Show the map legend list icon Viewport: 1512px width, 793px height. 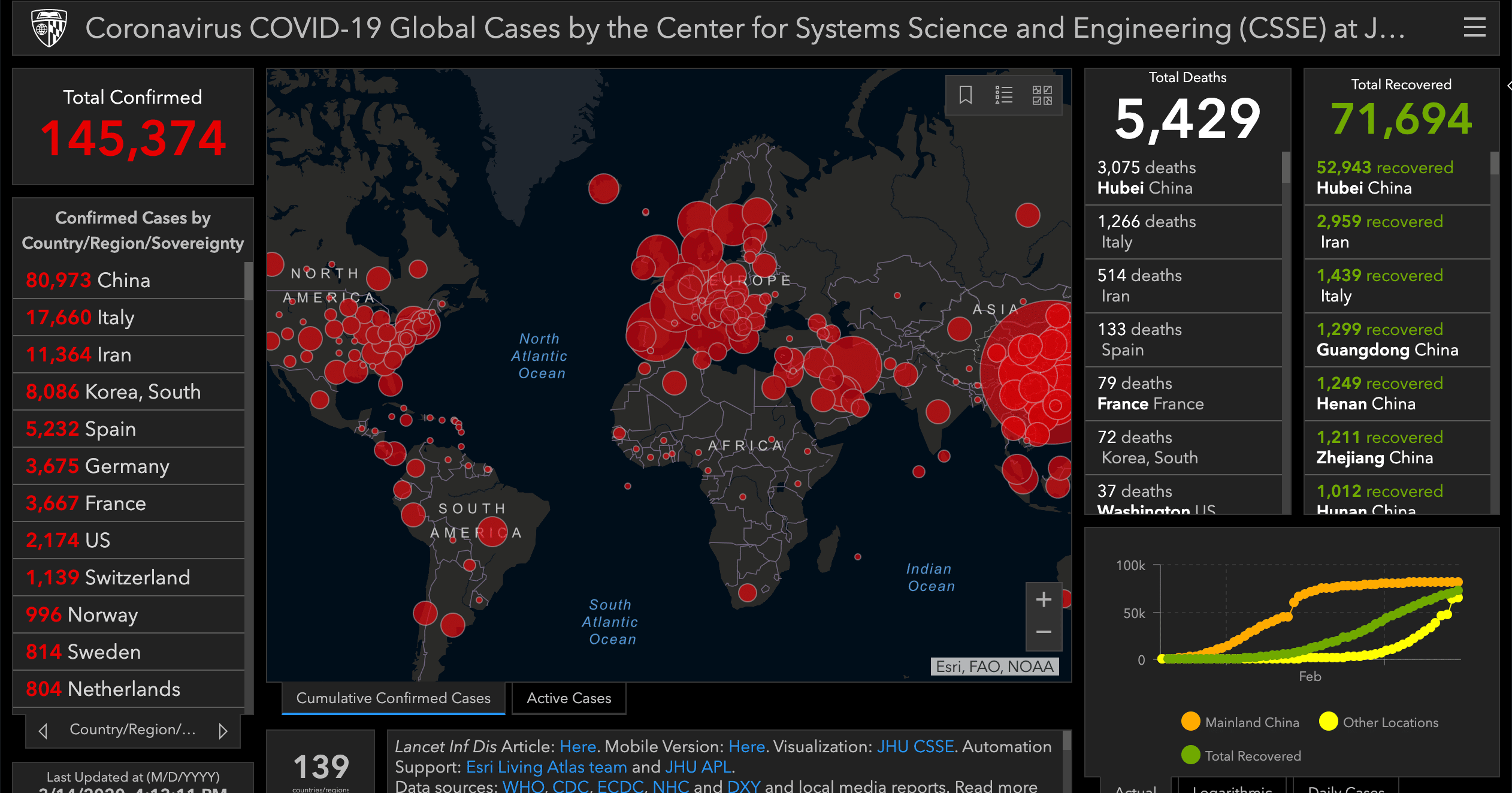click(x=1003, y=95)
